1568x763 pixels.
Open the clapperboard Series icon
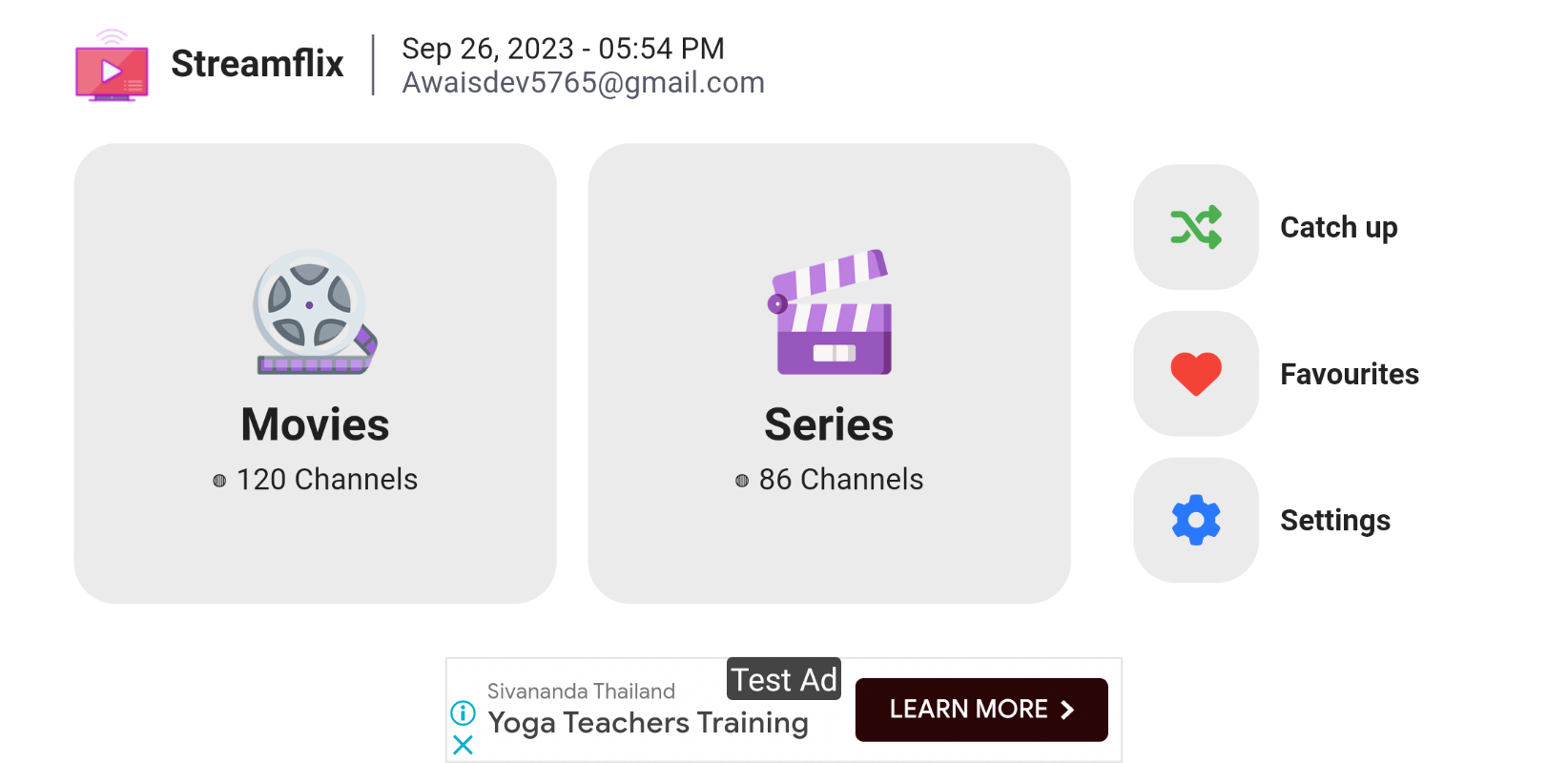(830, 312)
